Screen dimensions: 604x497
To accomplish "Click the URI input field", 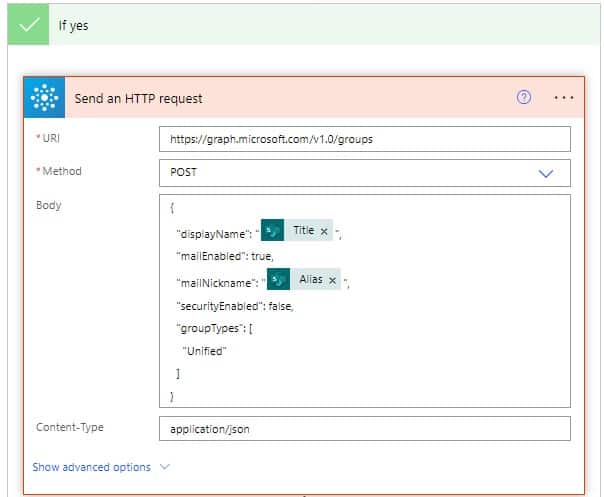I will pos(364,139).
